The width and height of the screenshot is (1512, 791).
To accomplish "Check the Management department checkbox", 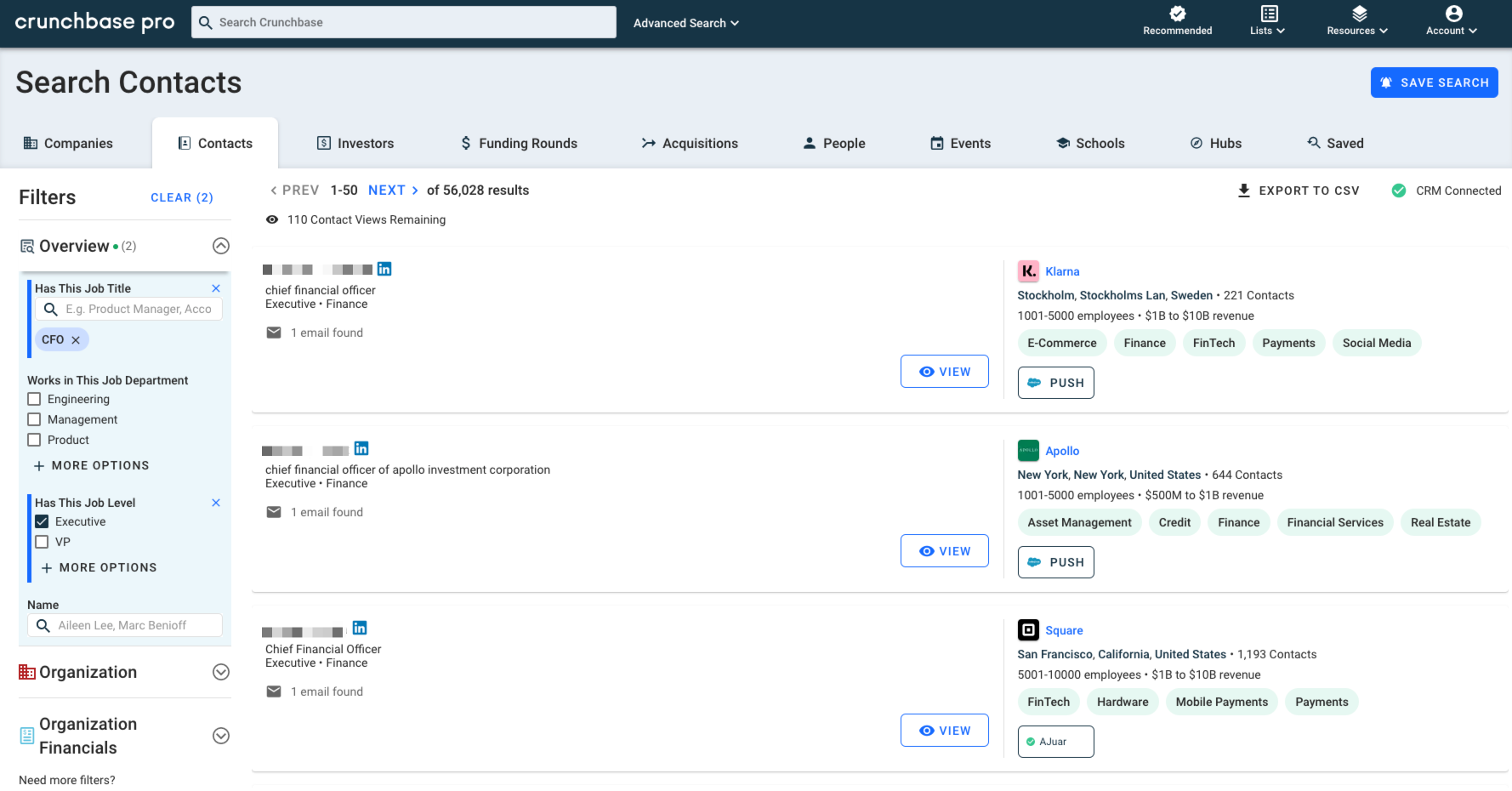I will click(x=34, y=419).
